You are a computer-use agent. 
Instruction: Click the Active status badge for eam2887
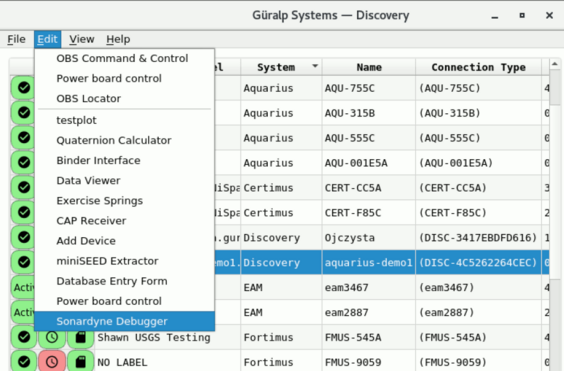pos(23,312)
